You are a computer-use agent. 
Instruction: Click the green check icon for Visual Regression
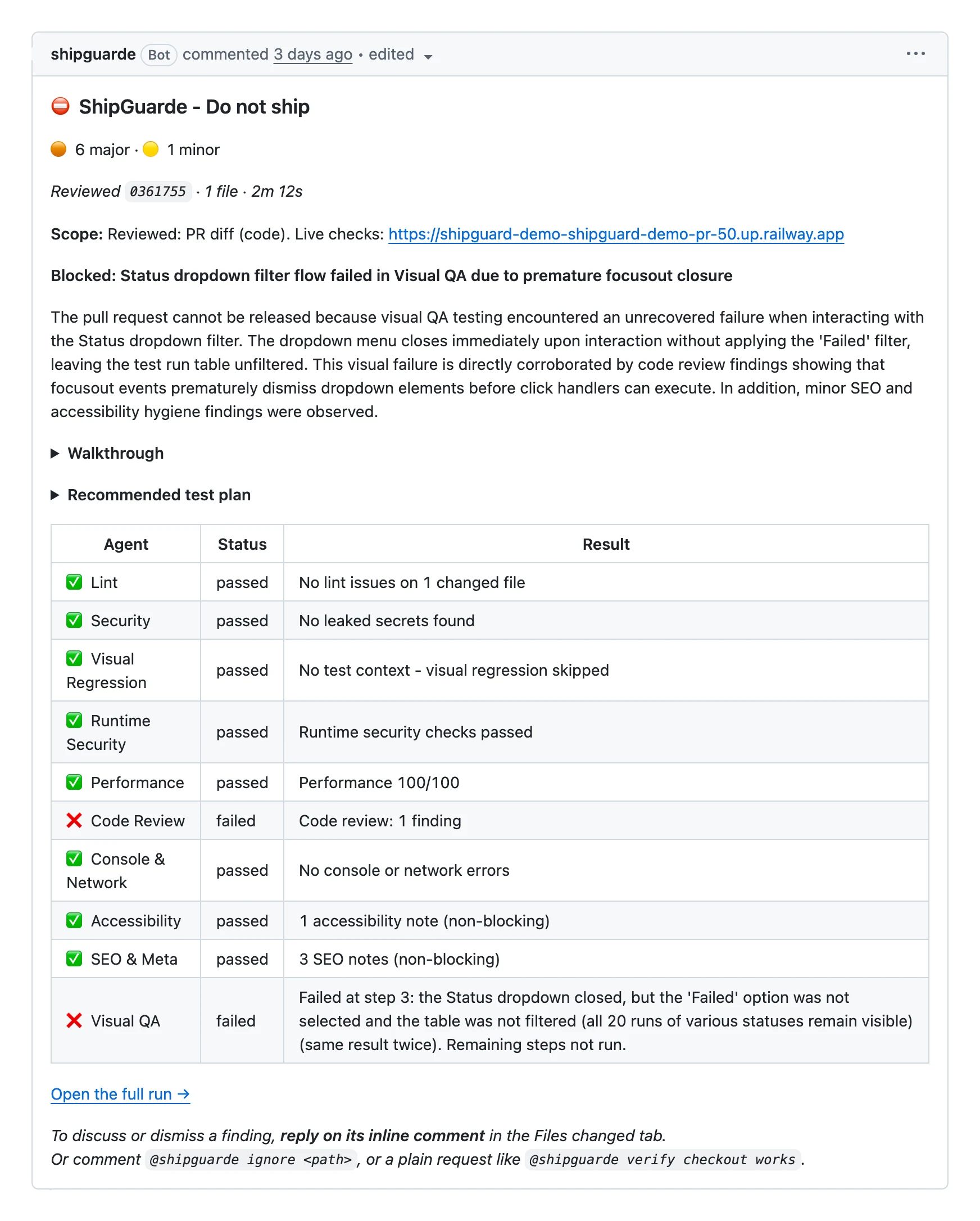tap(74, 658)
